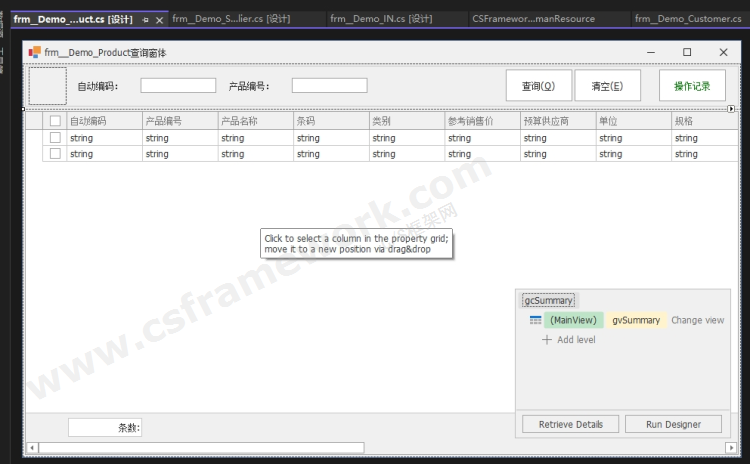Pin the active frm__Demo_Product designer tab
Screen dimensions: 750x464
click(146, 20)
